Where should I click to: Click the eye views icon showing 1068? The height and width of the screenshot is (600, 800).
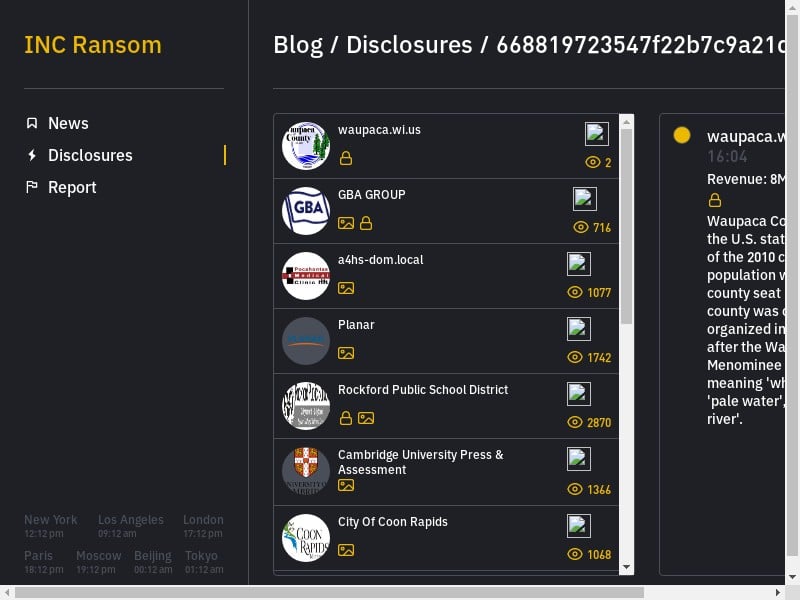tap(574, 554)
